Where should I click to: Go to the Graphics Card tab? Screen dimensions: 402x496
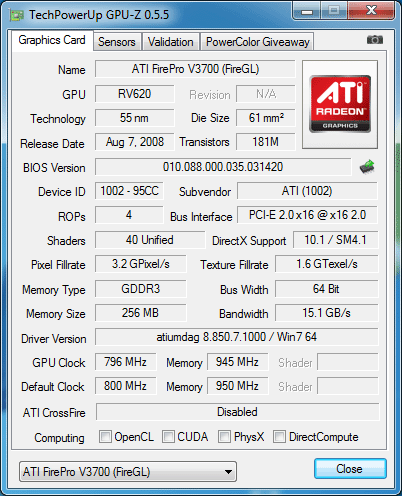click(x=52, y=41)
